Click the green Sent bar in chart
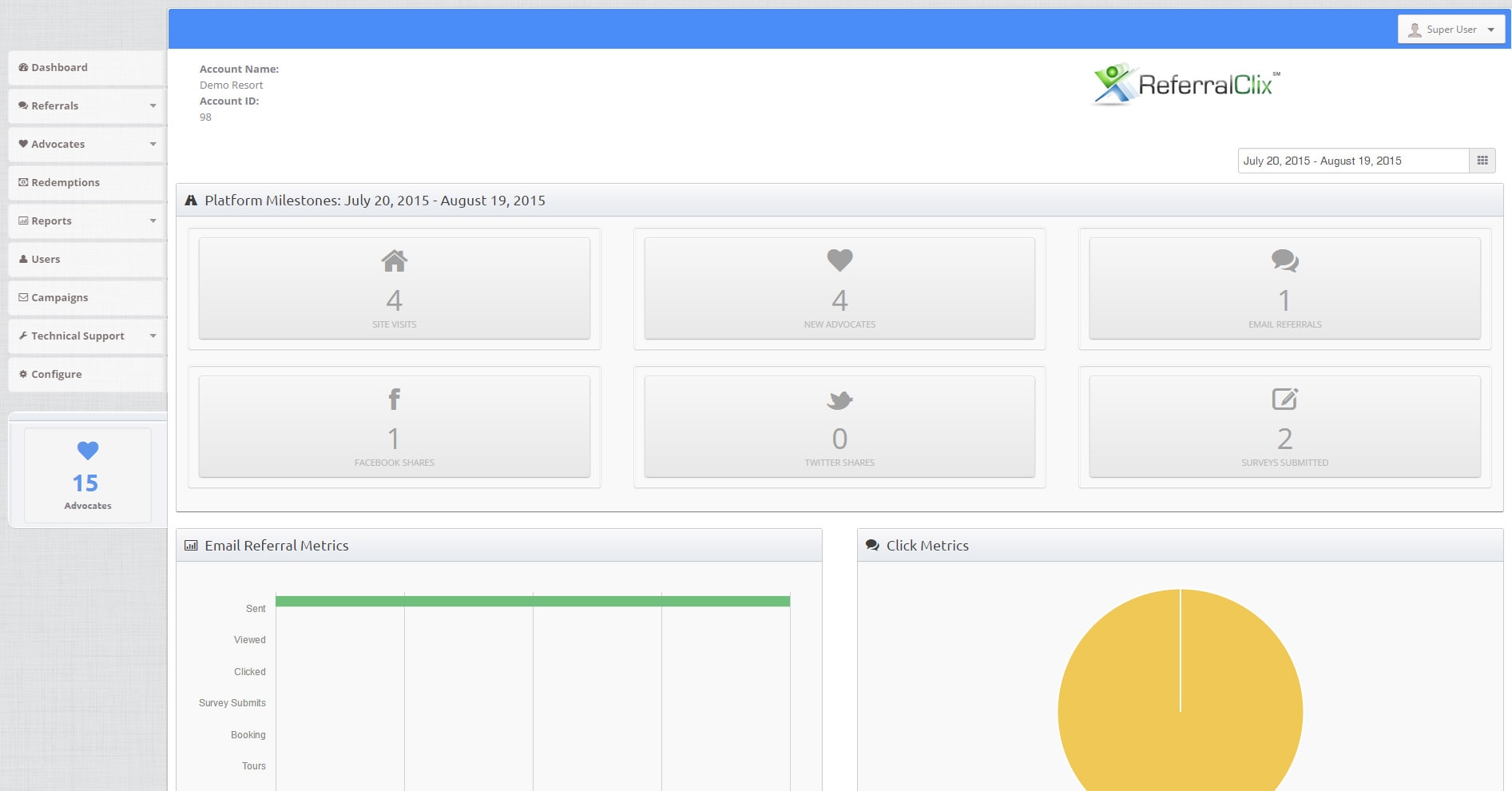The height and width of the screenshot is (791, 1512). pyautogui.click(x=533, y=601)
